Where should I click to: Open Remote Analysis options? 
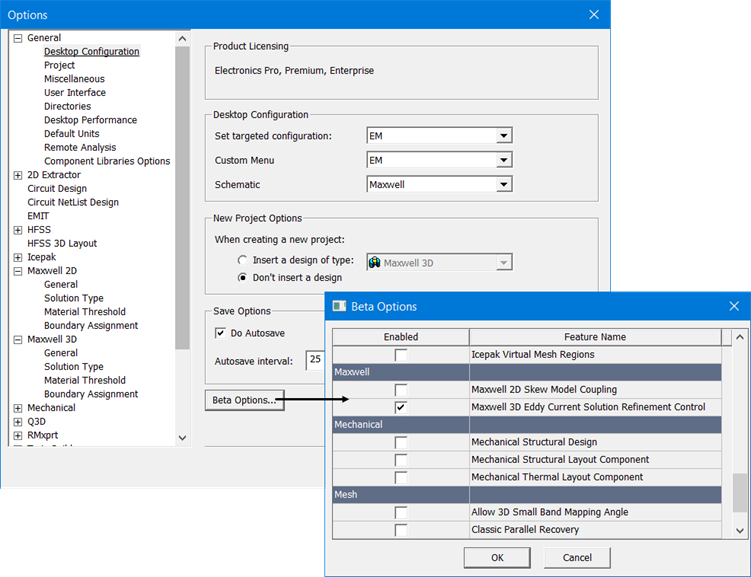pyautogui.click(x=80, y=147)
